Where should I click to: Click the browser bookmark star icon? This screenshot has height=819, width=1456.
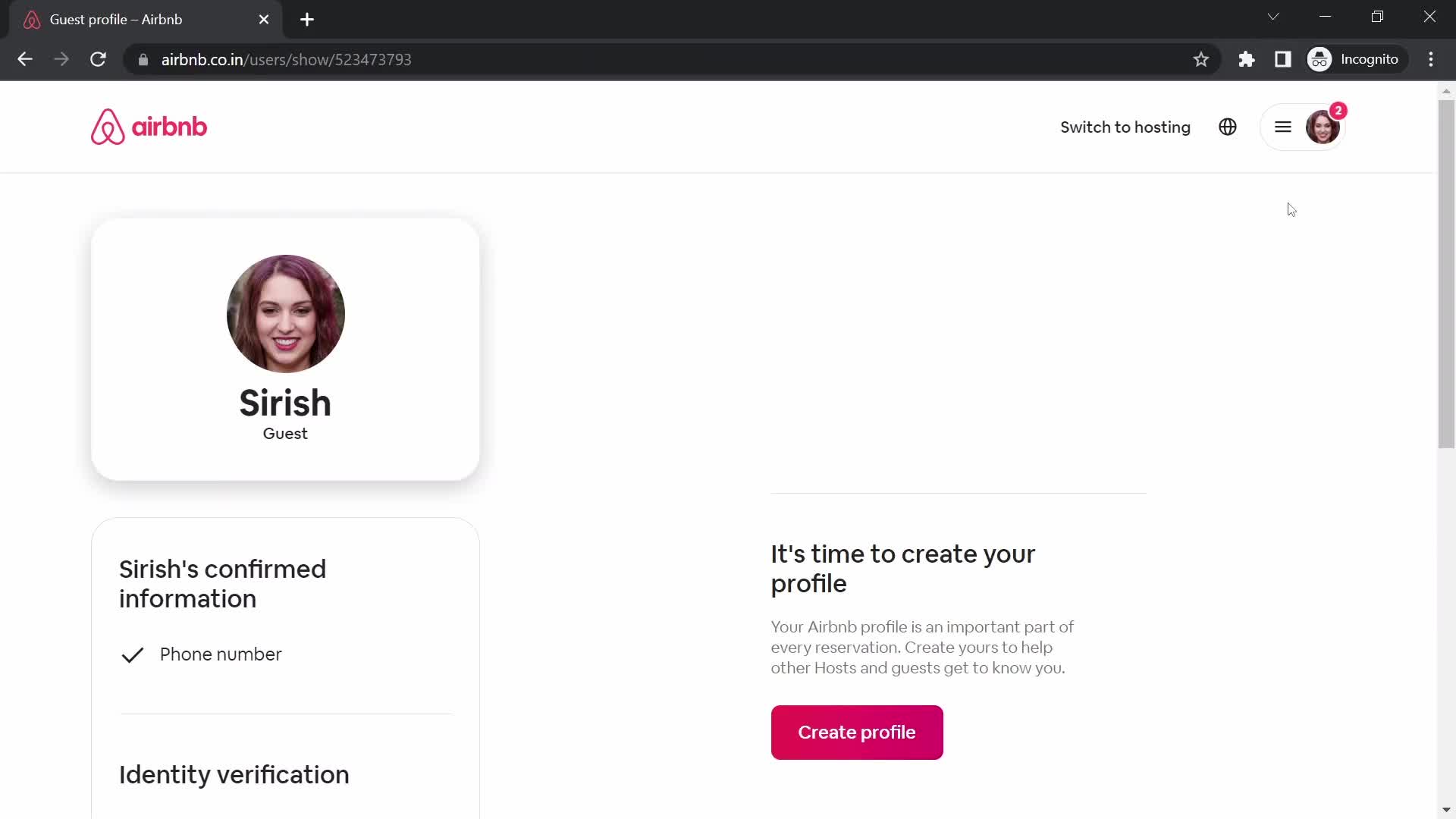click(x=1201, y=60)
